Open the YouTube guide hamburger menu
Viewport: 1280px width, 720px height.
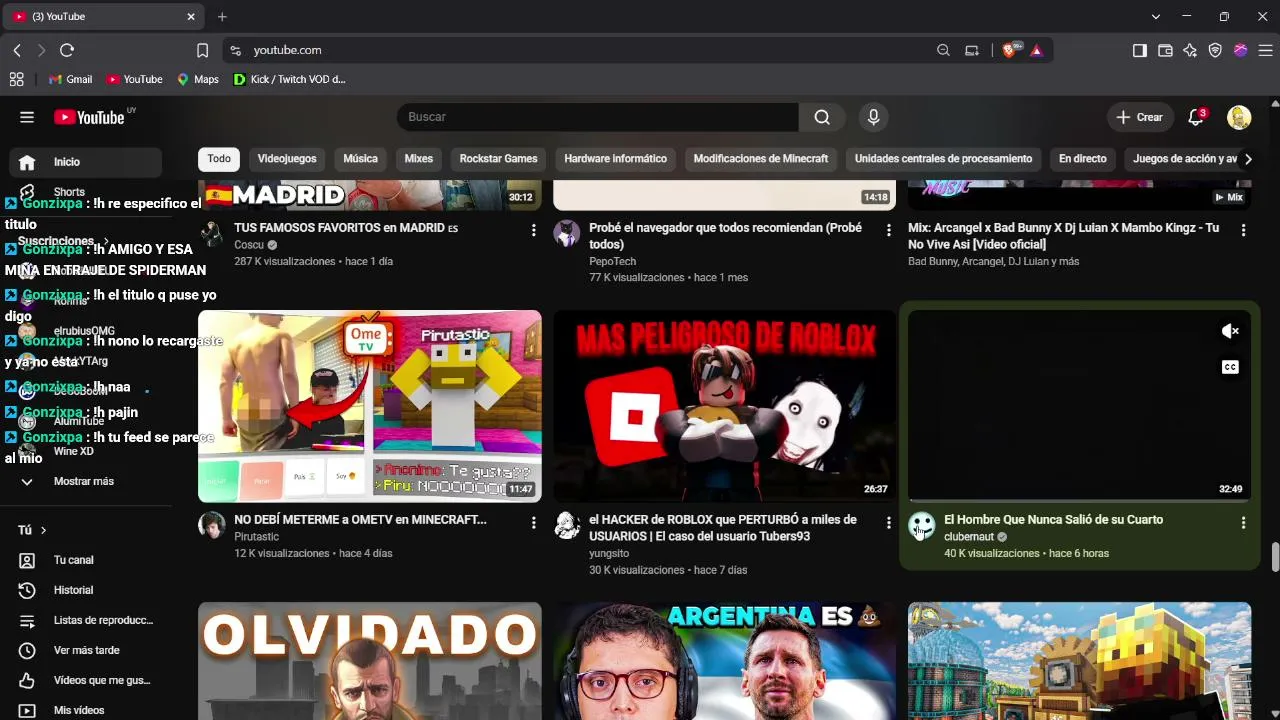[27, 117]
